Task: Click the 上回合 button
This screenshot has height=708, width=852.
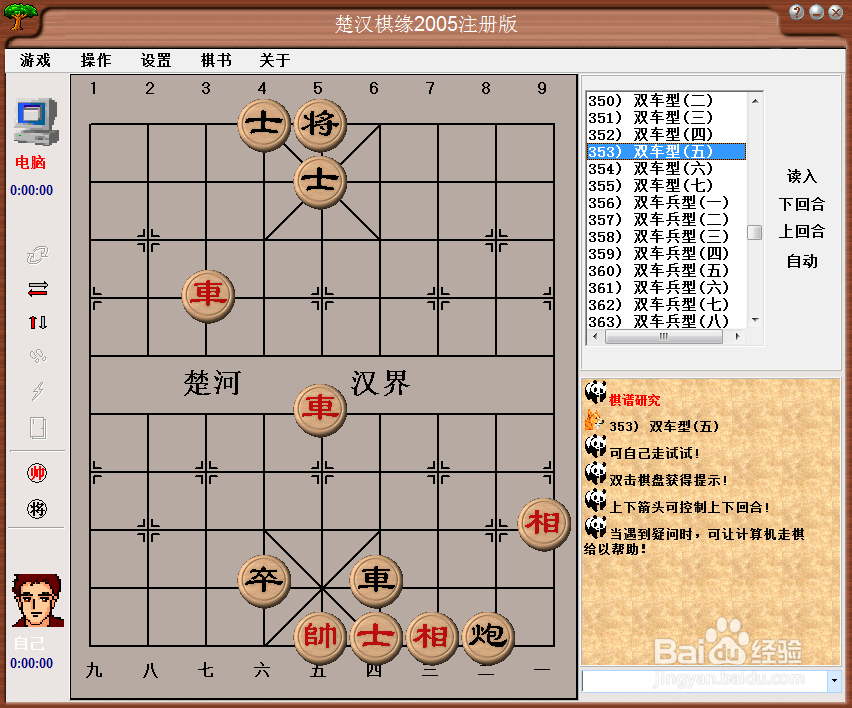Action: pos(801,231)
